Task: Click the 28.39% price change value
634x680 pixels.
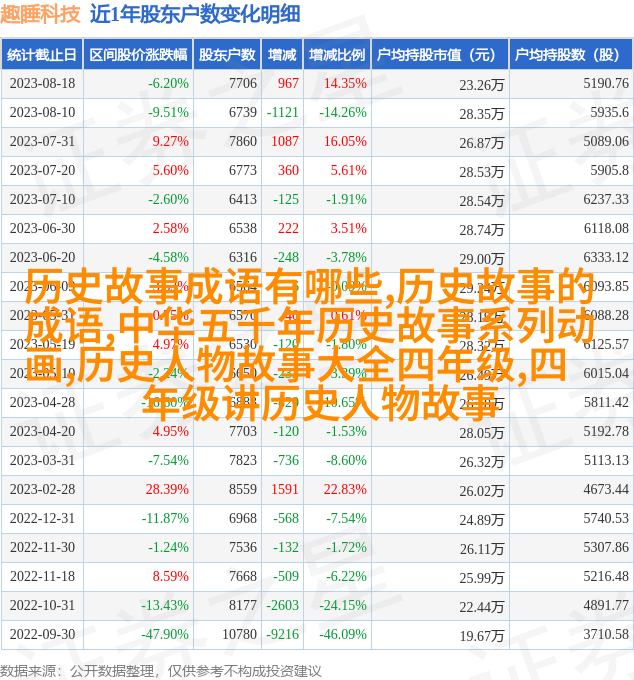Action: [167, 490]
